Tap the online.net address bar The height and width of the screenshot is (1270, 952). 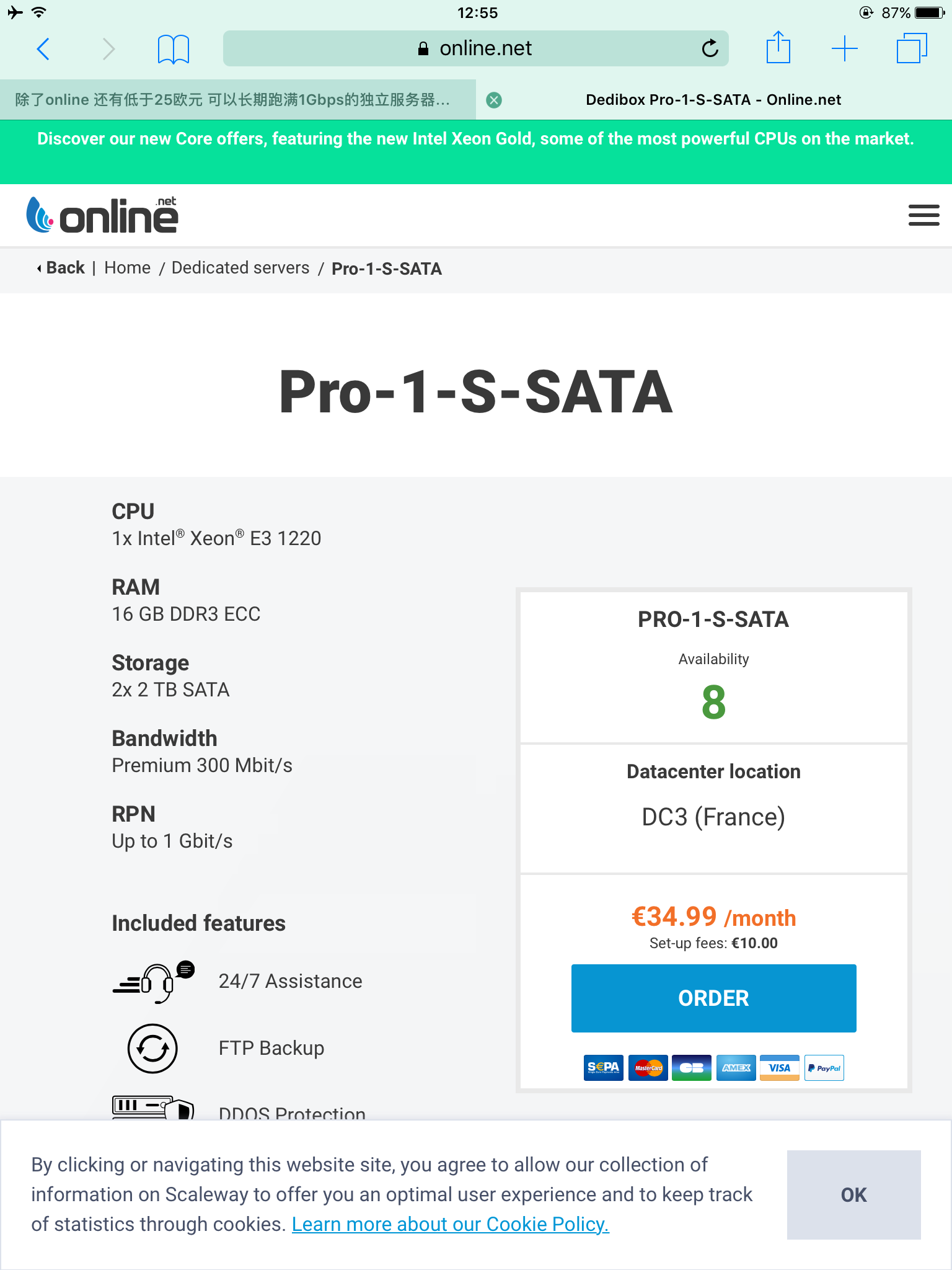pos(475,48)
